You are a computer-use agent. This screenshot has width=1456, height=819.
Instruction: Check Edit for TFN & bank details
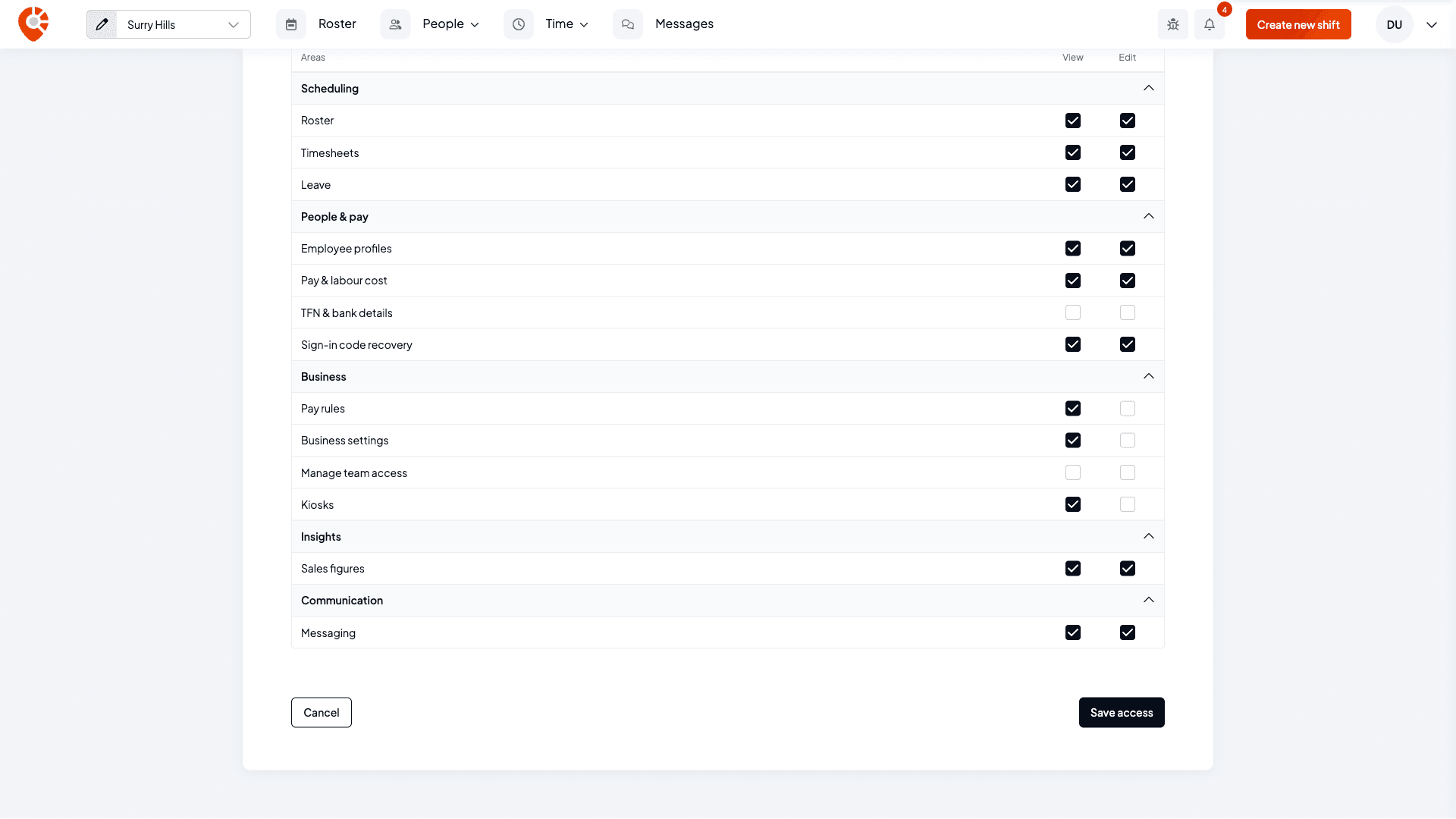(1128, 312)
